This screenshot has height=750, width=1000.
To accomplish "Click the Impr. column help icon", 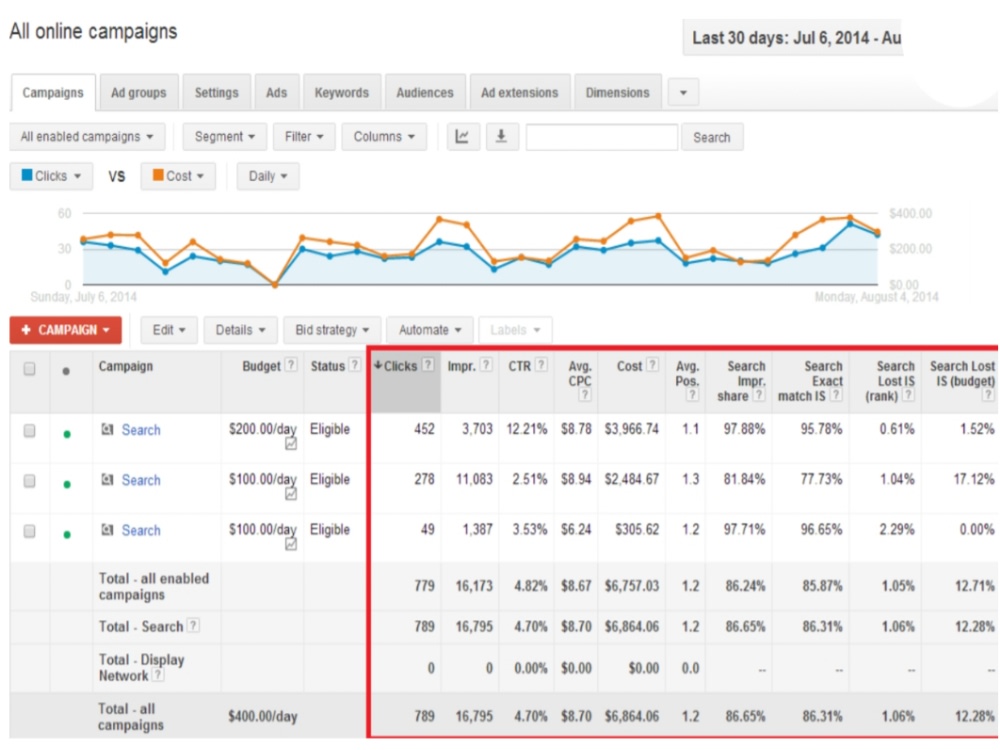I will (x=486, y=365).
